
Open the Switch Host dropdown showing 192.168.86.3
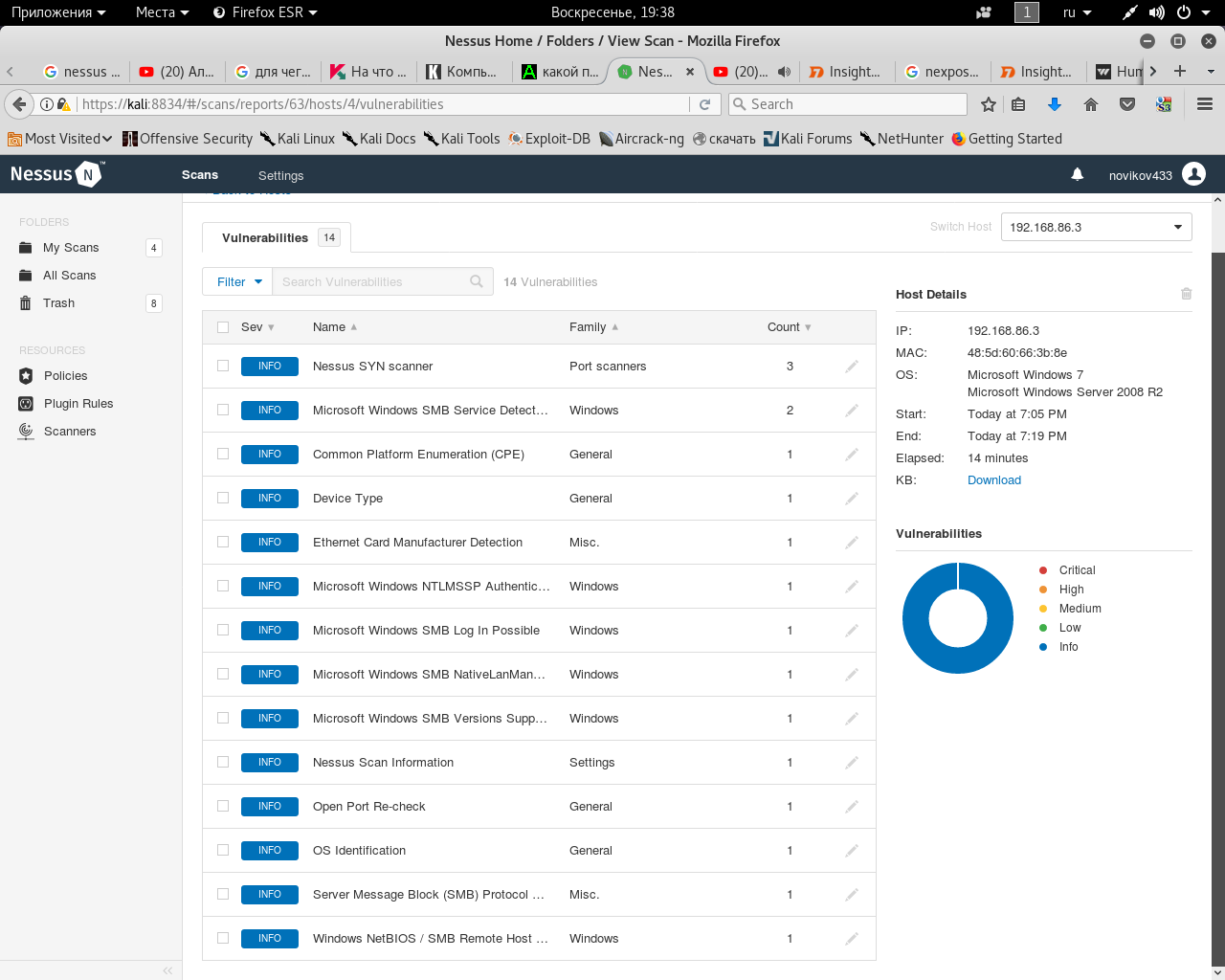click(1096, 227)
